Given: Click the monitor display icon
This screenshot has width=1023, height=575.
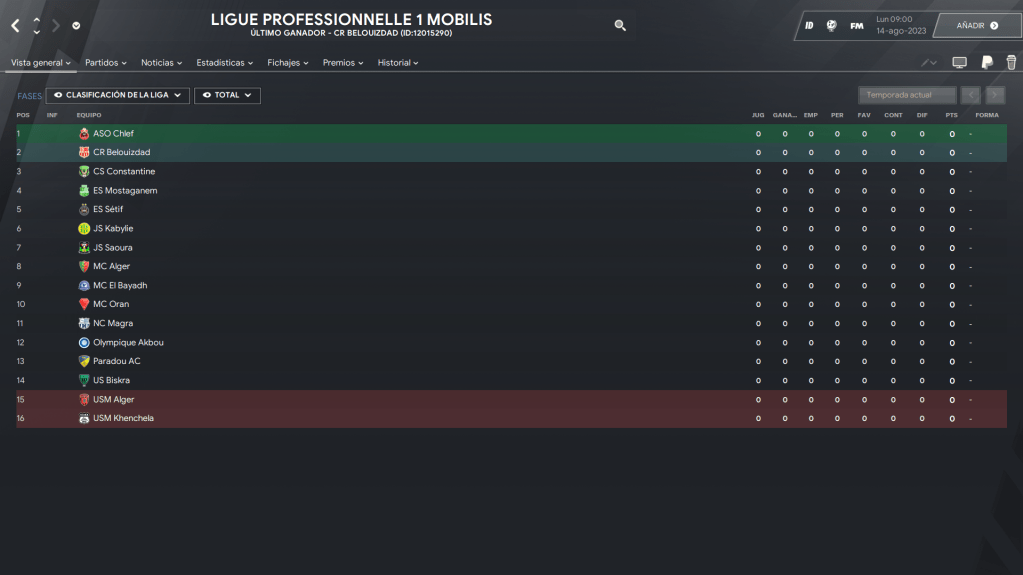Looking at the screenshot, I should [x=960, y=63].
